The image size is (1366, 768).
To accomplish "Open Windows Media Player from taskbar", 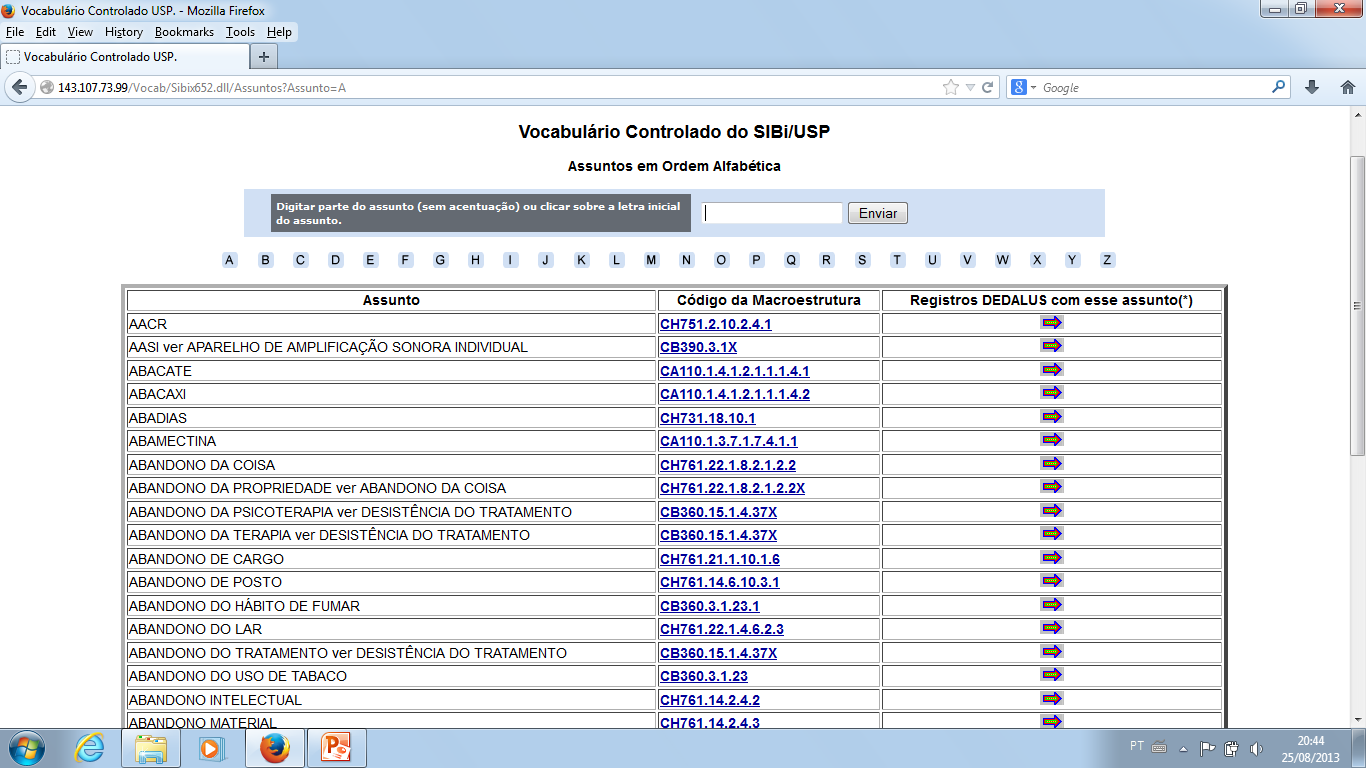I will (211, 748).
